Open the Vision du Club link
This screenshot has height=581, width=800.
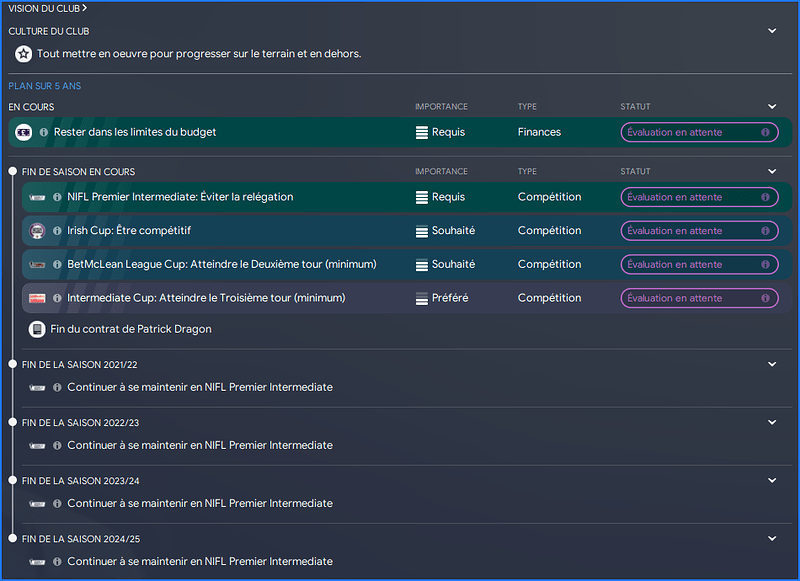(47, 8)
